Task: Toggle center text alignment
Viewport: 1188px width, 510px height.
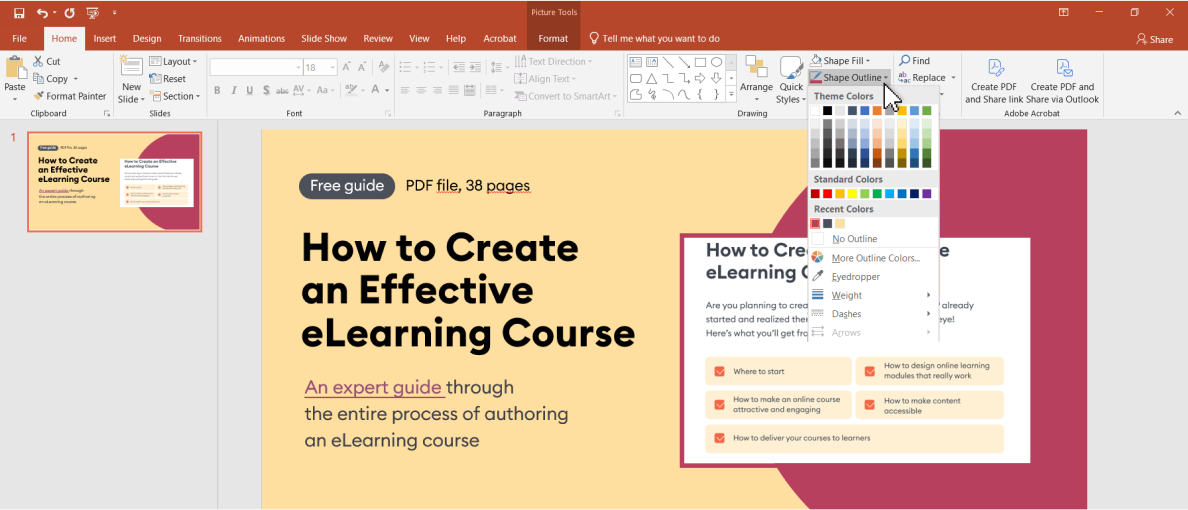Action: (x=420, y=90)
